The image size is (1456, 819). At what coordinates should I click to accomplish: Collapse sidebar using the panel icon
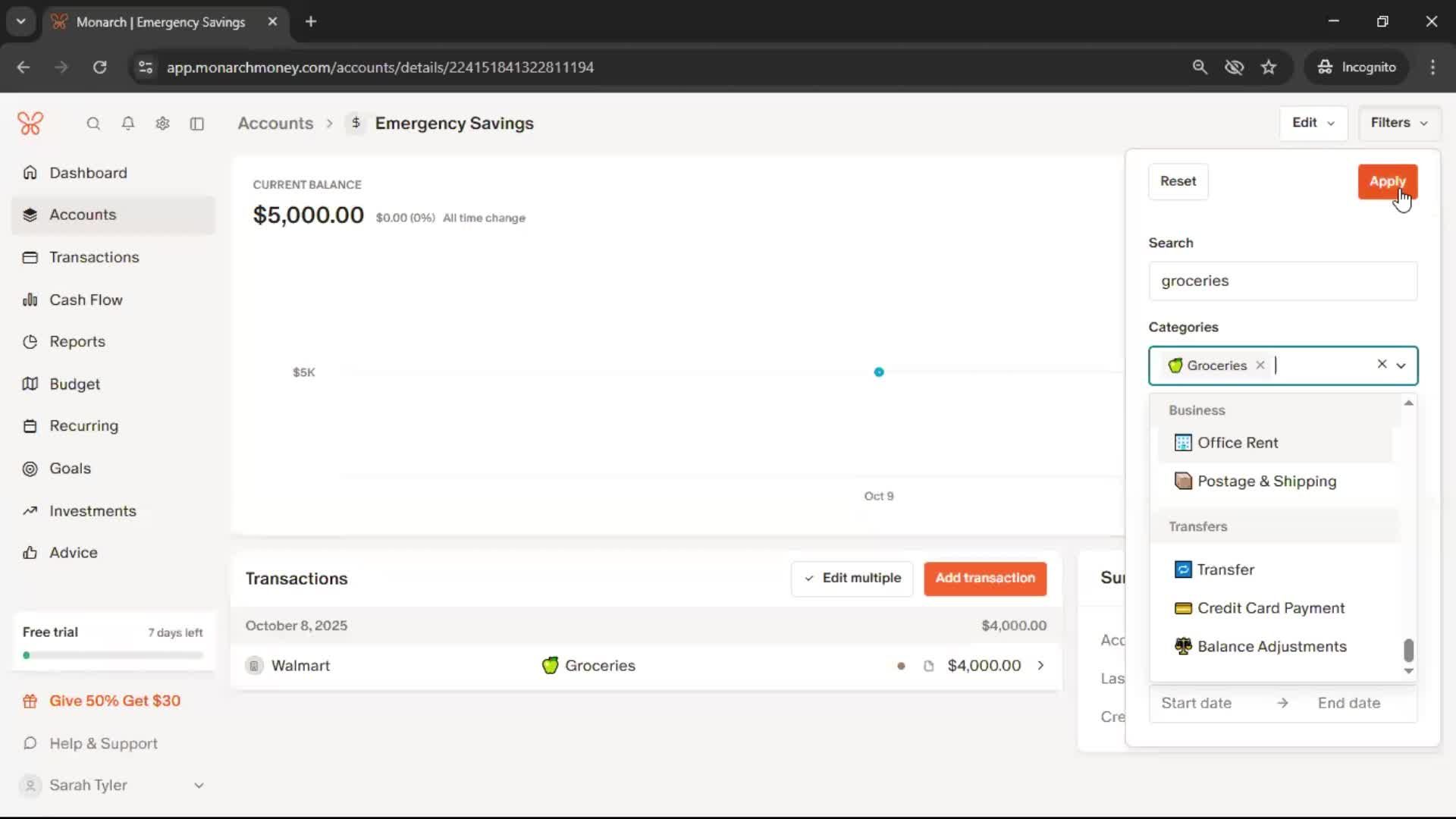click(x=197, y=124)
